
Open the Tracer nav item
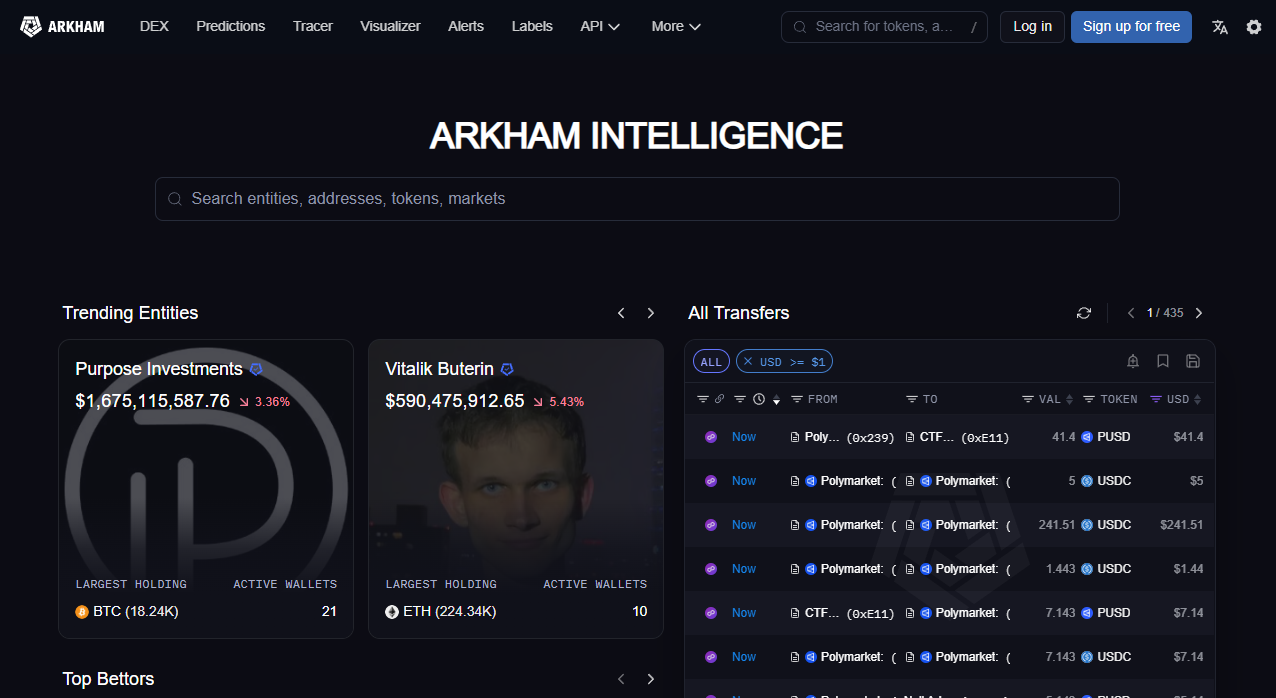pos(313,26)
